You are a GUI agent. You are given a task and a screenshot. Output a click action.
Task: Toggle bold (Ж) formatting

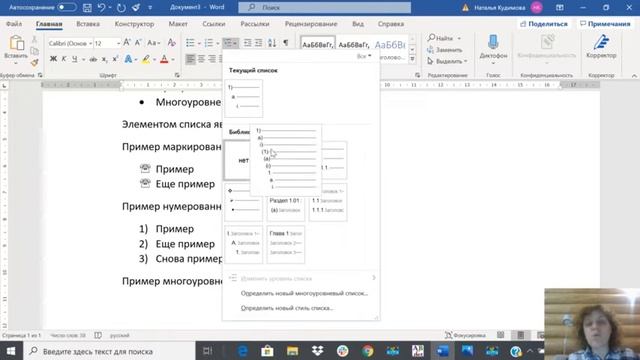click(53, 60)
